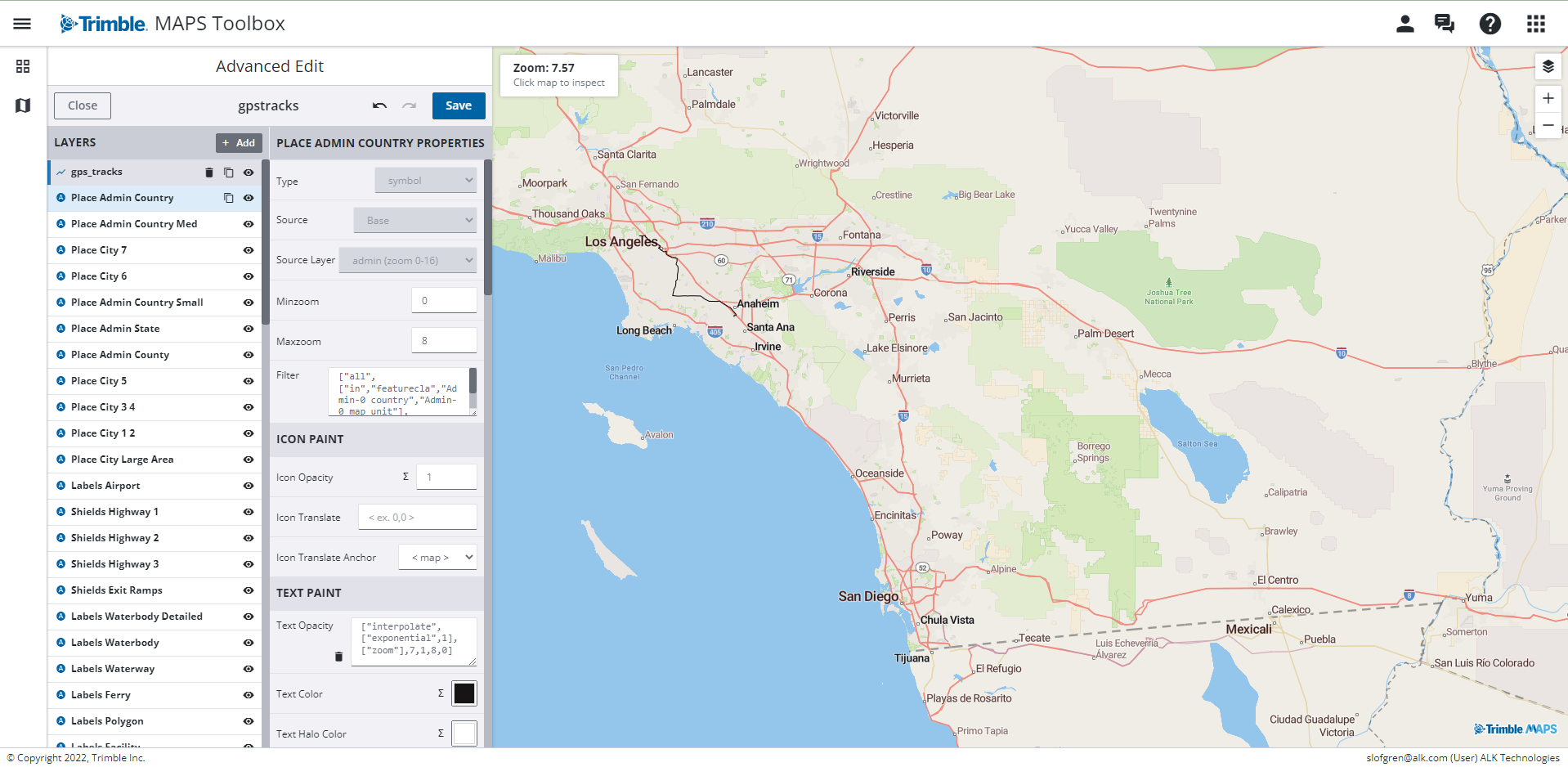Image resolution: width=1568 pixels, height=767 pixels.
Task: Delete the Text Opacity expression
Action: pos(338,657)
